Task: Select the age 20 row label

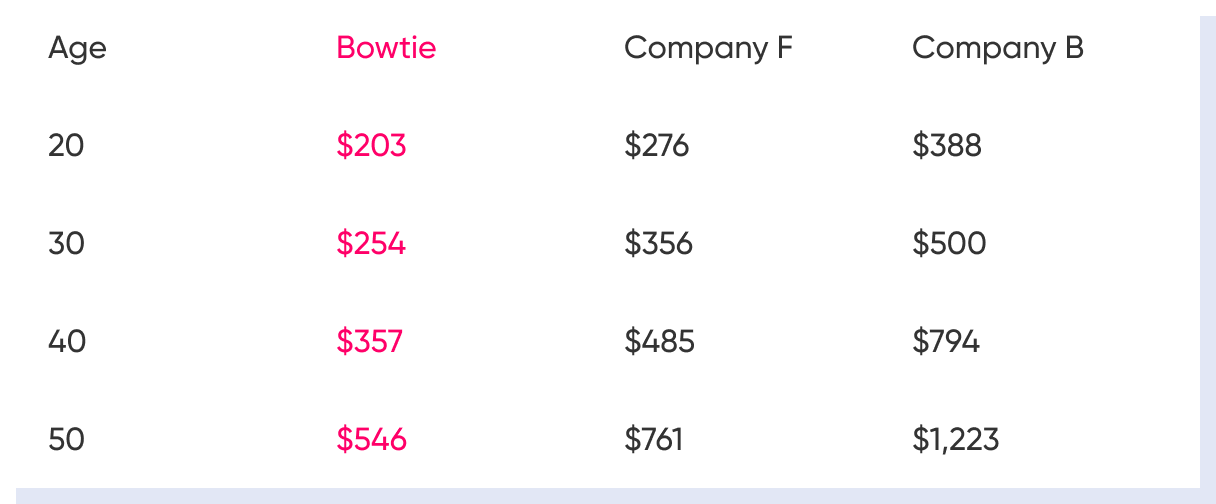Action: (66, 146)
